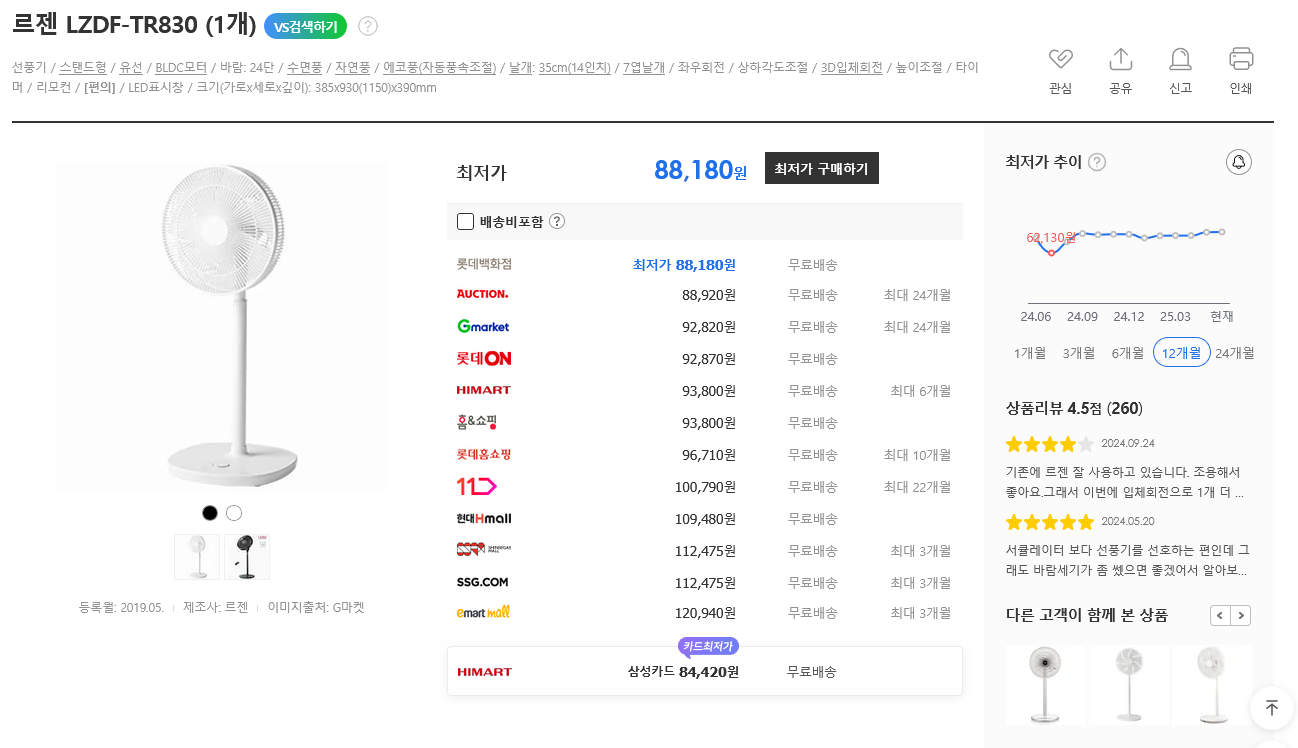
Task: Click help icon beside VS검색하기 badge
Action: pos(368,26)
